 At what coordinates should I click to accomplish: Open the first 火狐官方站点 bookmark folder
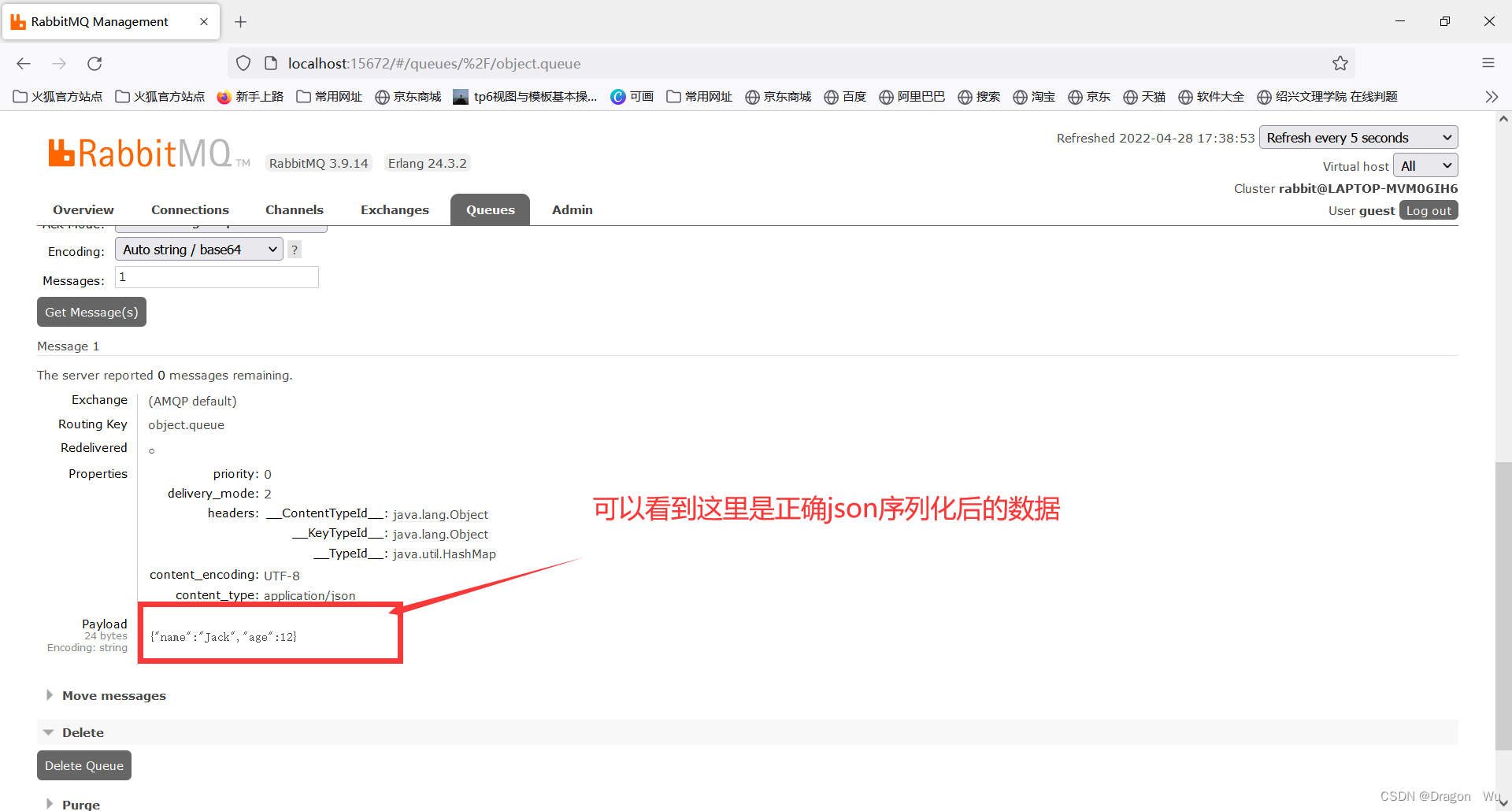click(x=58, y=97)
